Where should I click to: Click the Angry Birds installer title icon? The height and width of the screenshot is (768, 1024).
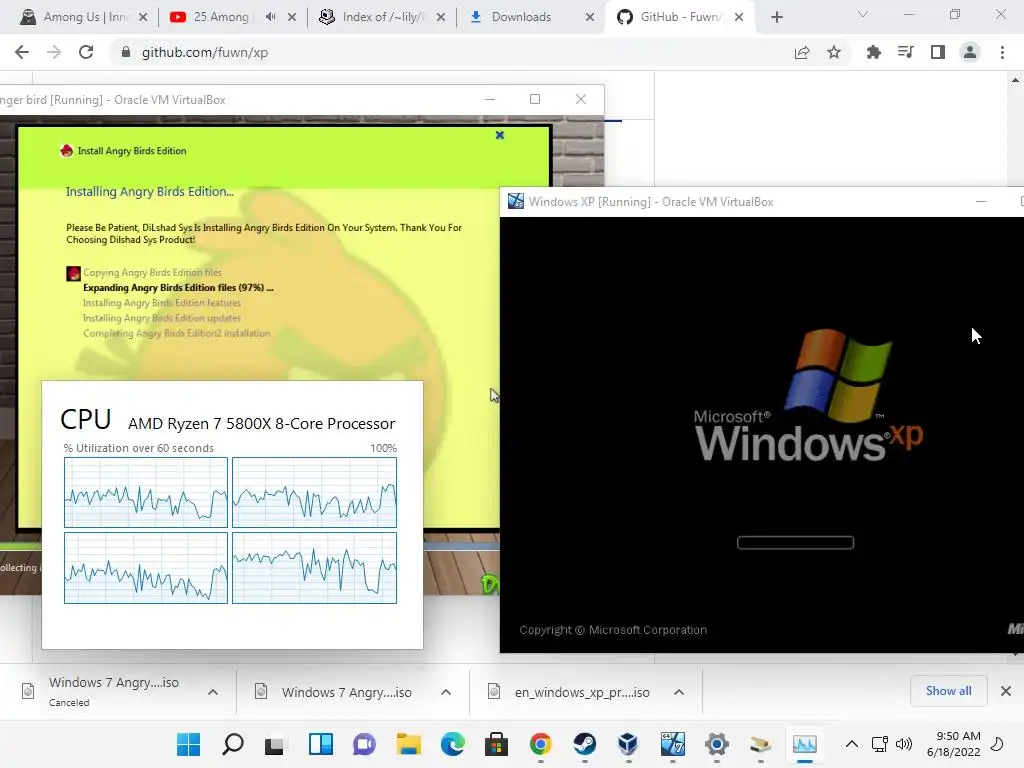(x=66, y=151)
